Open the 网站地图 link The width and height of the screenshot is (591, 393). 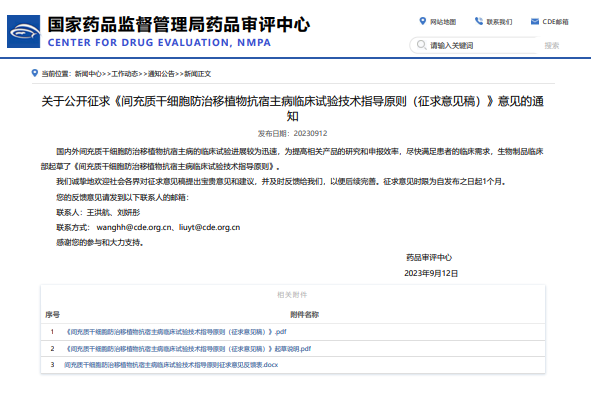click(x=443, y=22)
